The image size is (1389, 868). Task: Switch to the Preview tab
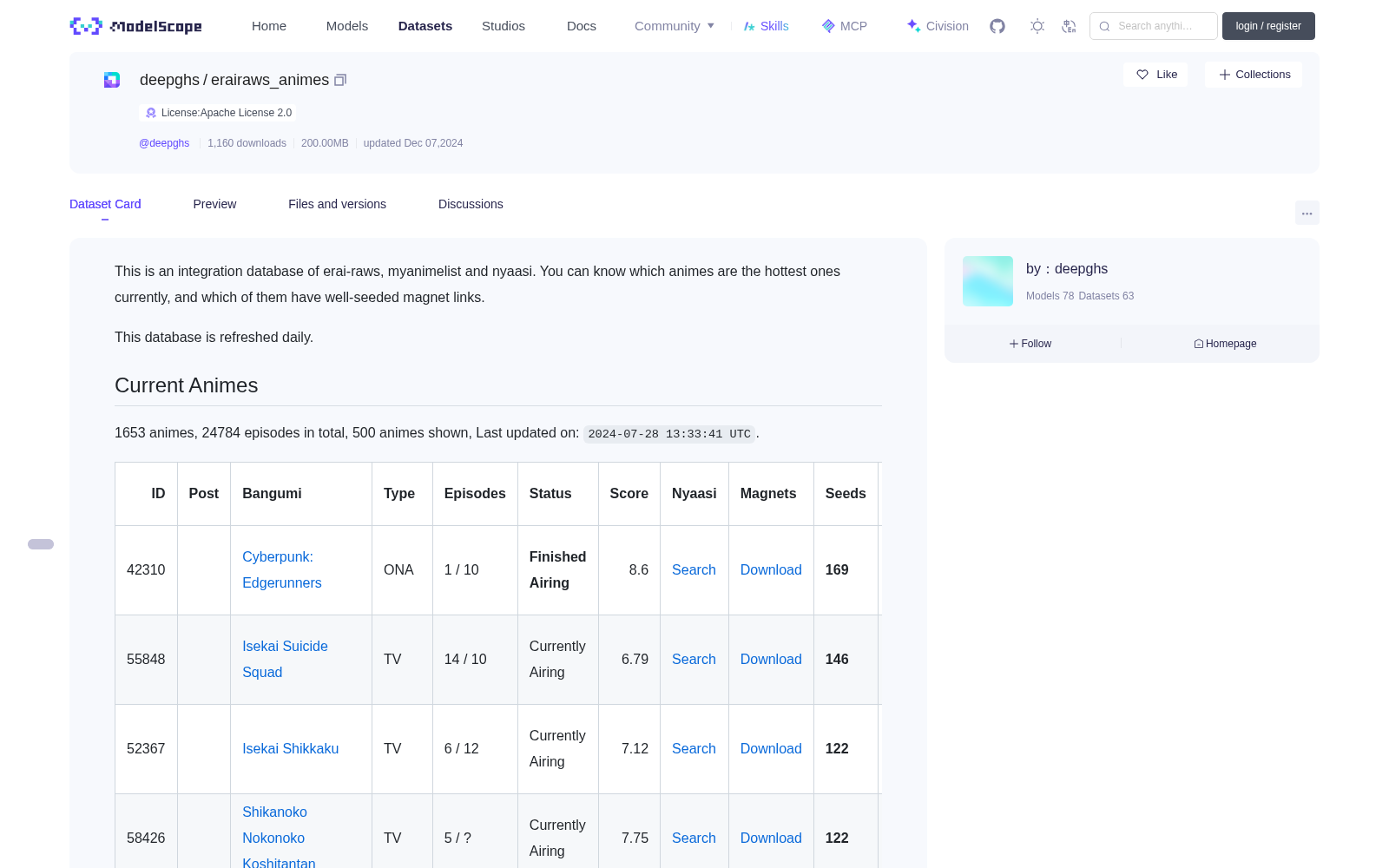click(x=214, y=204)
